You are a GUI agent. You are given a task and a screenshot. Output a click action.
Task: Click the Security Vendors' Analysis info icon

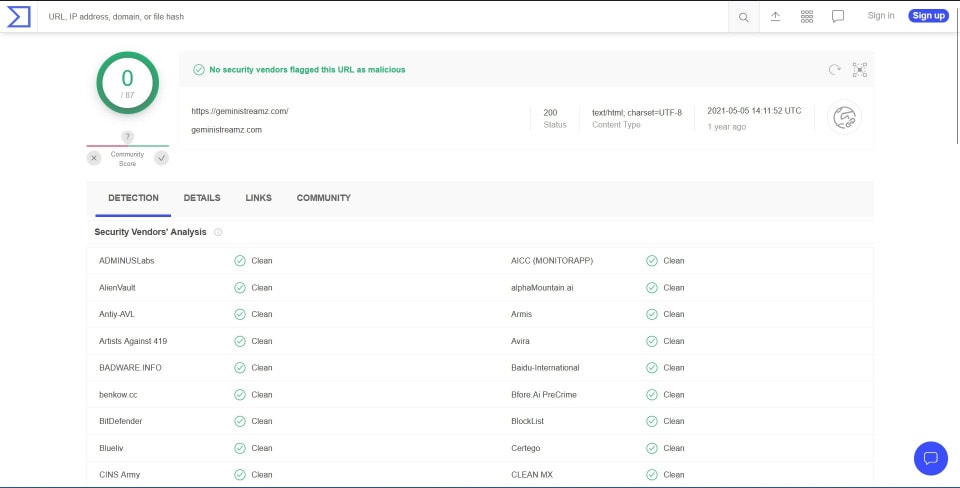[218, 232]
